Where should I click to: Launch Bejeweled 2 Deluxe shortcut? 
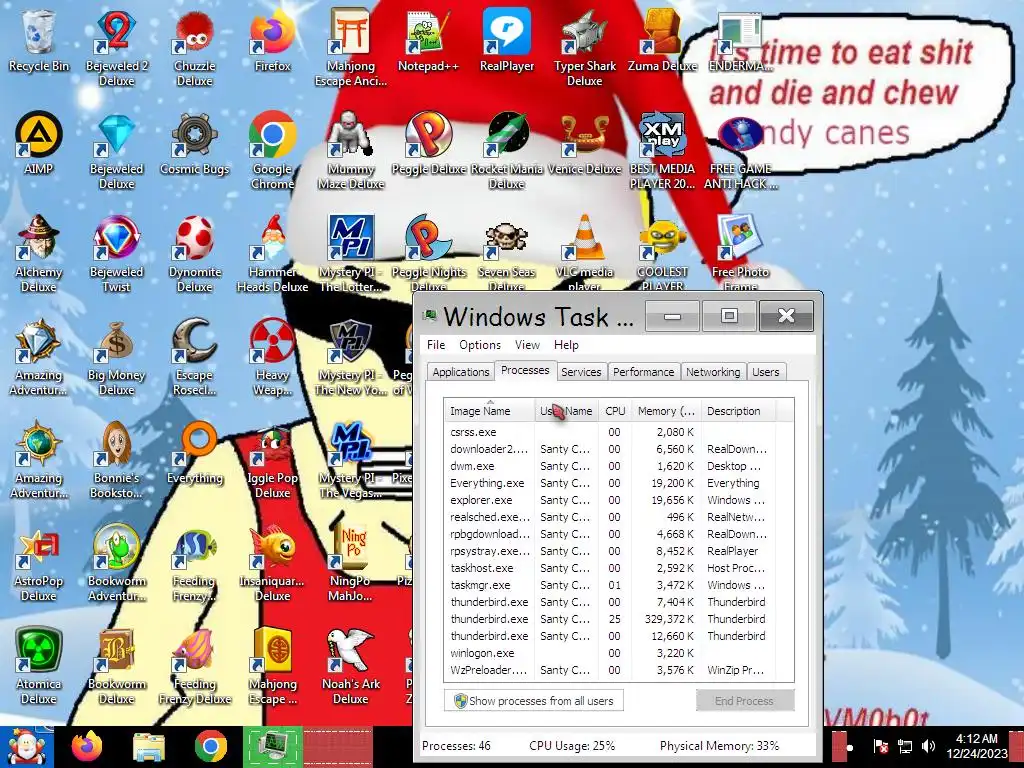point(116,48)
